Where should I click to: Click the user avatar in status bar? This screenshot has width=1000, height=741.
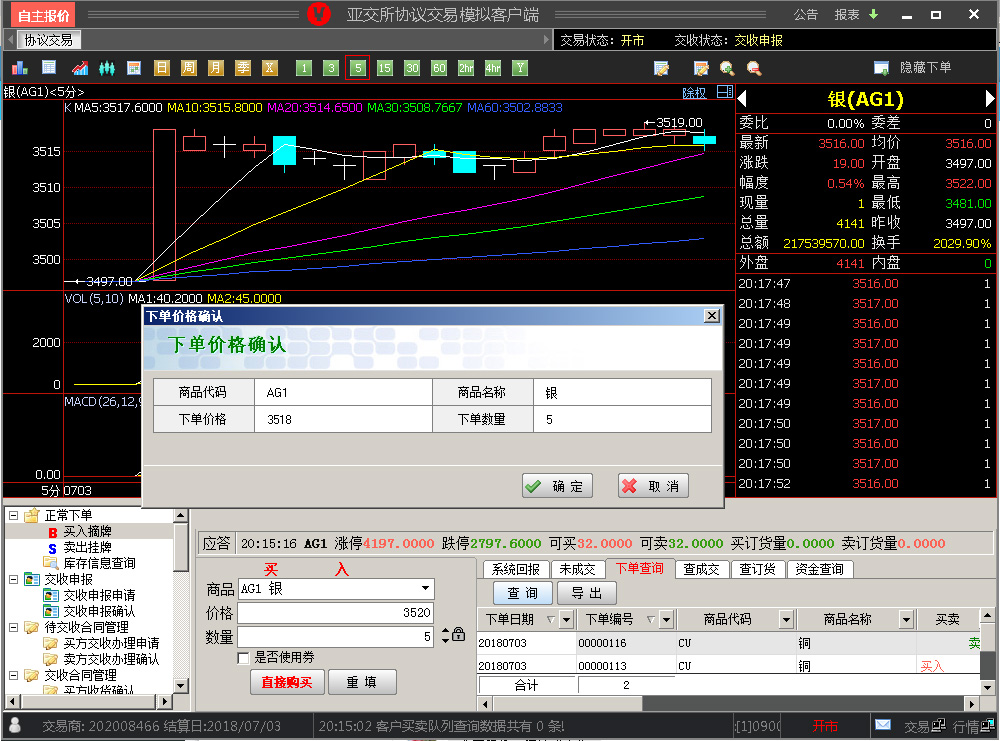(15, 725)
